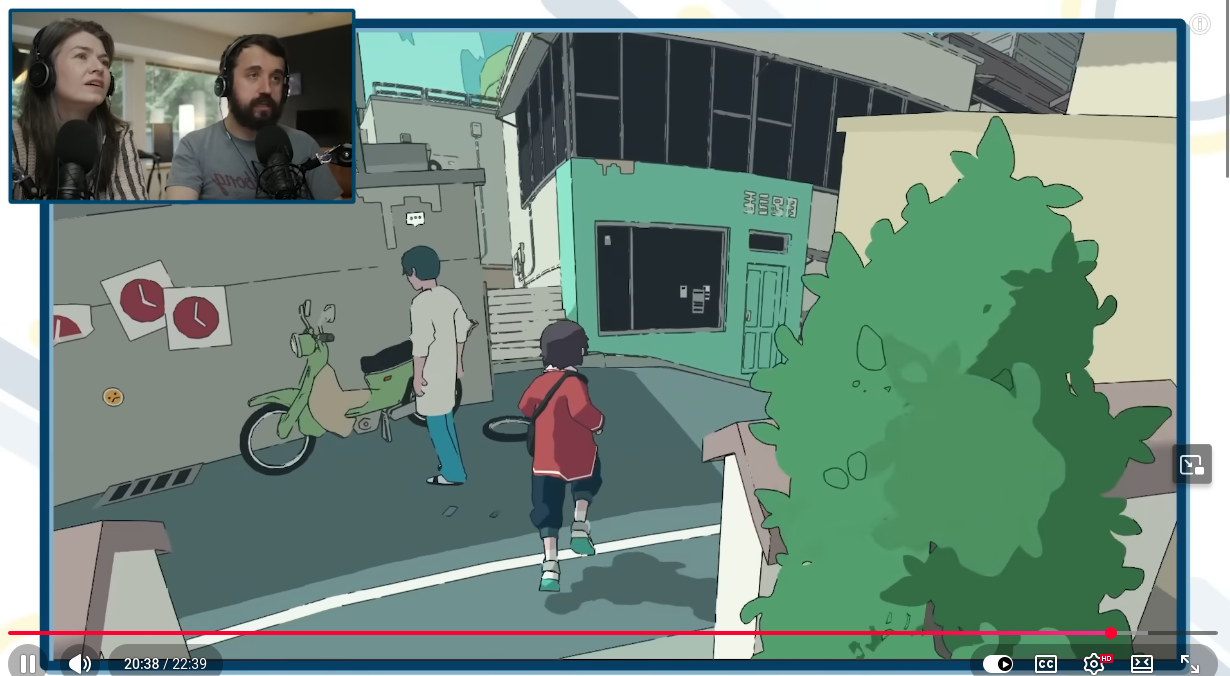Screen dimensions: 1230x676
Task: Click the page scrollbar at right edge
Action: coord(1226,90)
